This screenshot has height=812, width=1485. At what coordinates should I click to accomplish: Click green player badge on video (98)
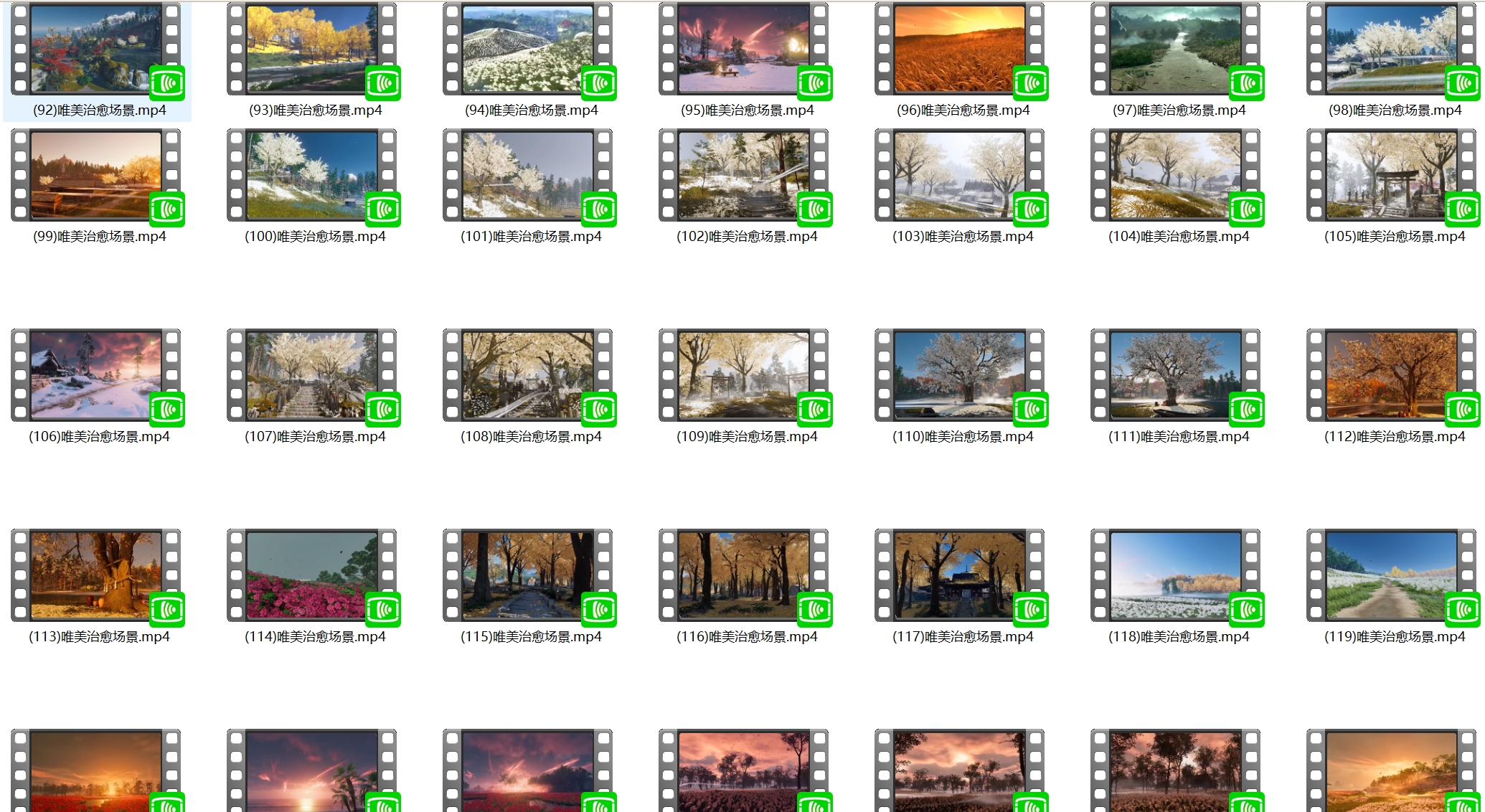pos(1463,83)
